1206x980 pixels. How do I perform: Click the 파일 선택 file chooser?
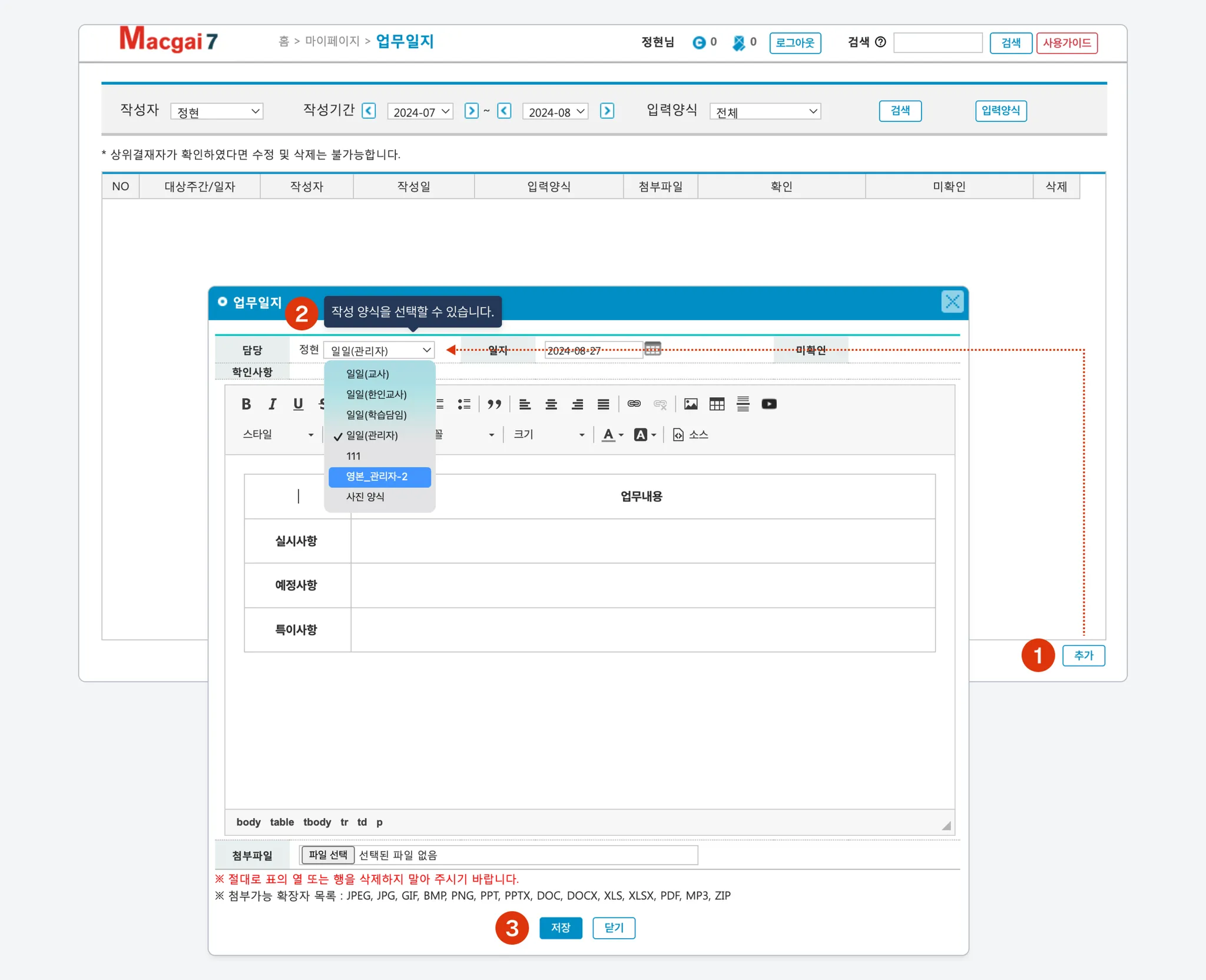click(x=328, y=855)
